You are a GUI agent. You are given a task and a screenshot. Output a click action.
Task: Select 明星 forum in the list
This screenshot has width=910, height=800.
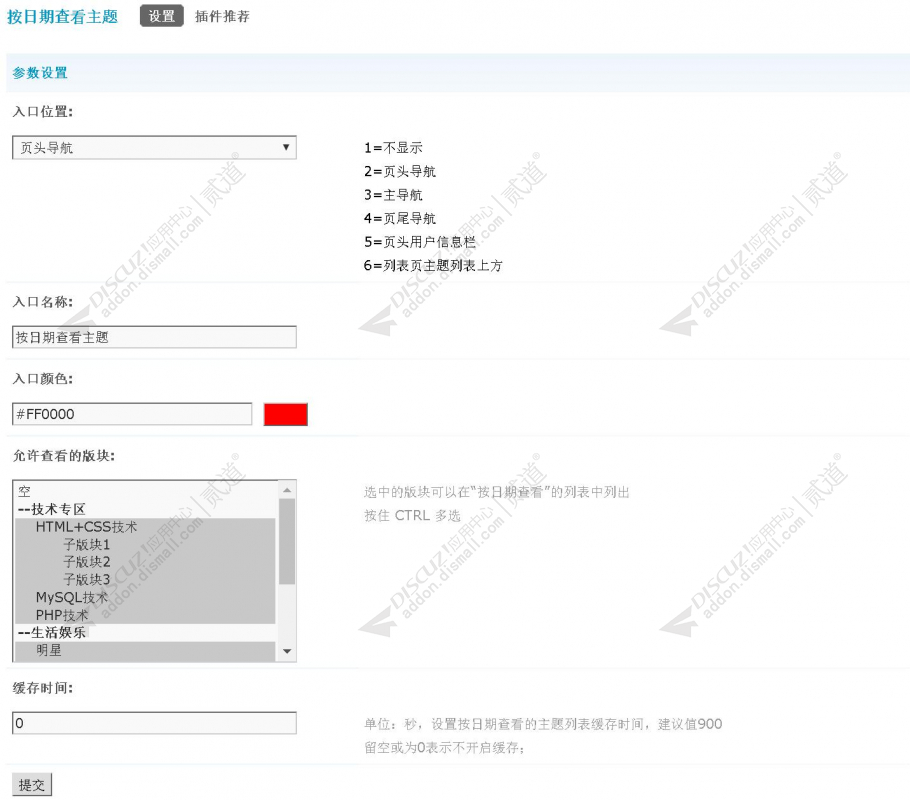pyautogui.click(x=145, y=650)
